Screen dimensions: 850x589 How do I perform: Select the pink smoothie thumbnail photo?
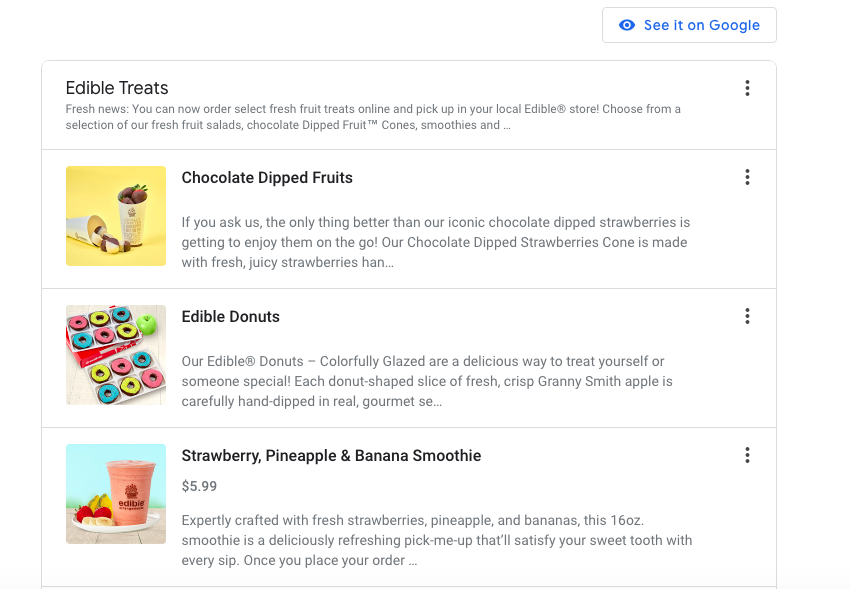click(x=115, y=493)
